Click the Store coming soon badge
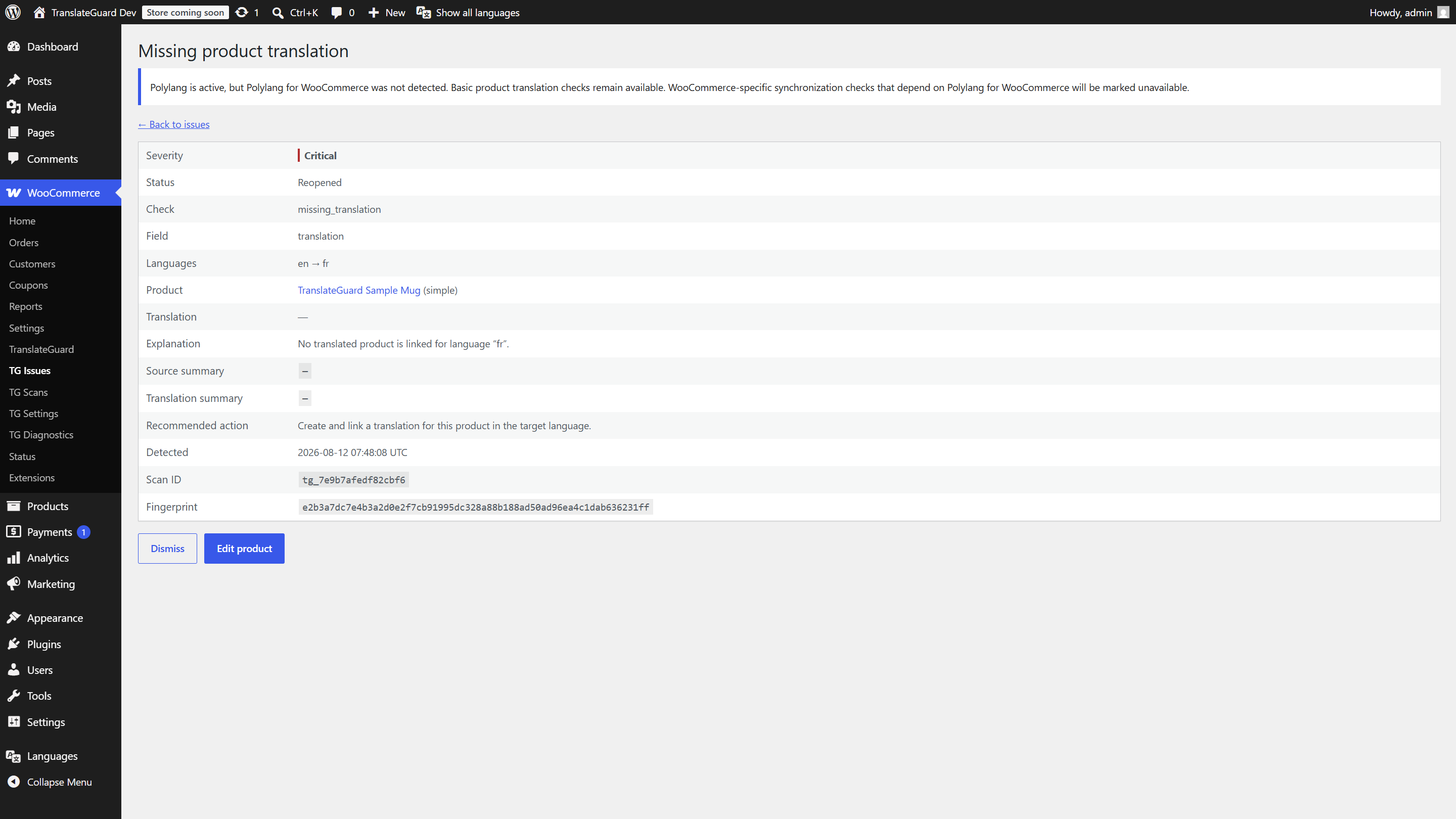The image size is (1456, 819). pyautogui.click(x=186, y=13)
